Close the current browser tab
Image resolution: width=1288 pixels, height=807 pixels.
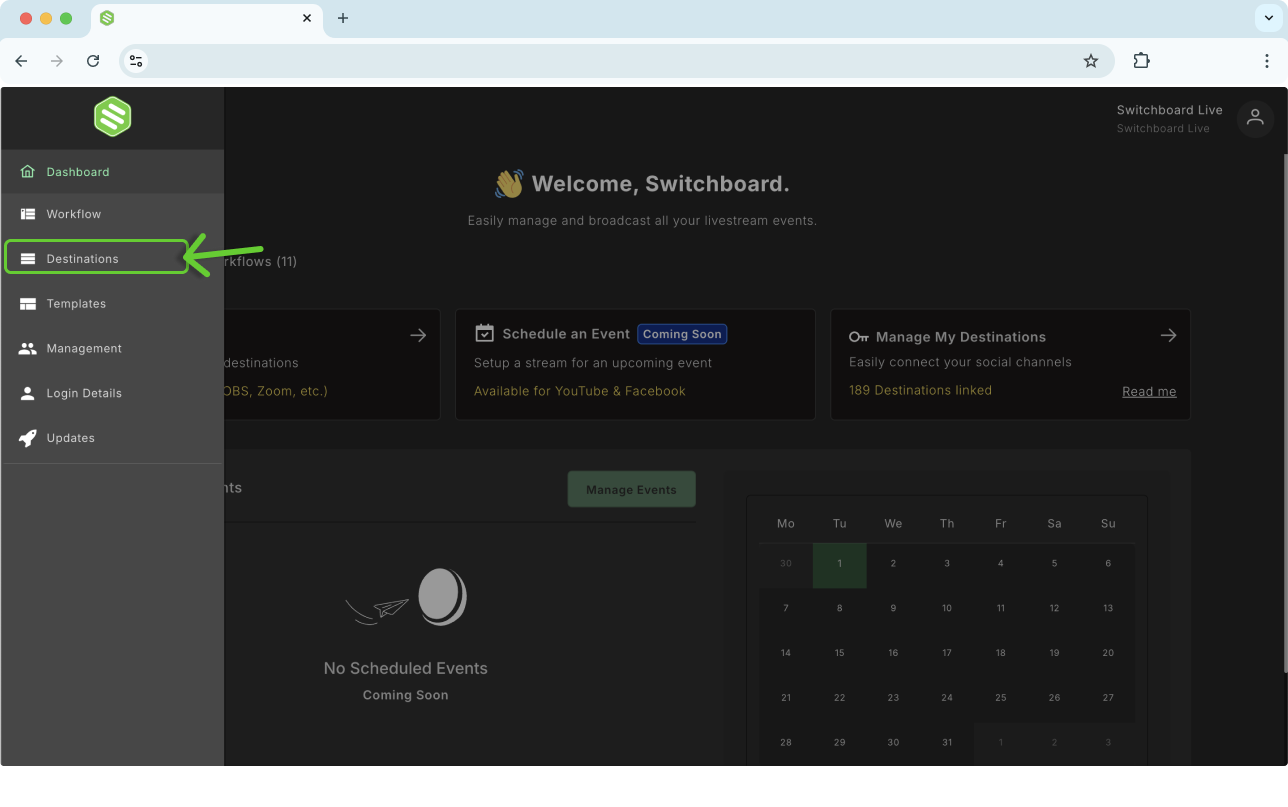click(307, 18)
